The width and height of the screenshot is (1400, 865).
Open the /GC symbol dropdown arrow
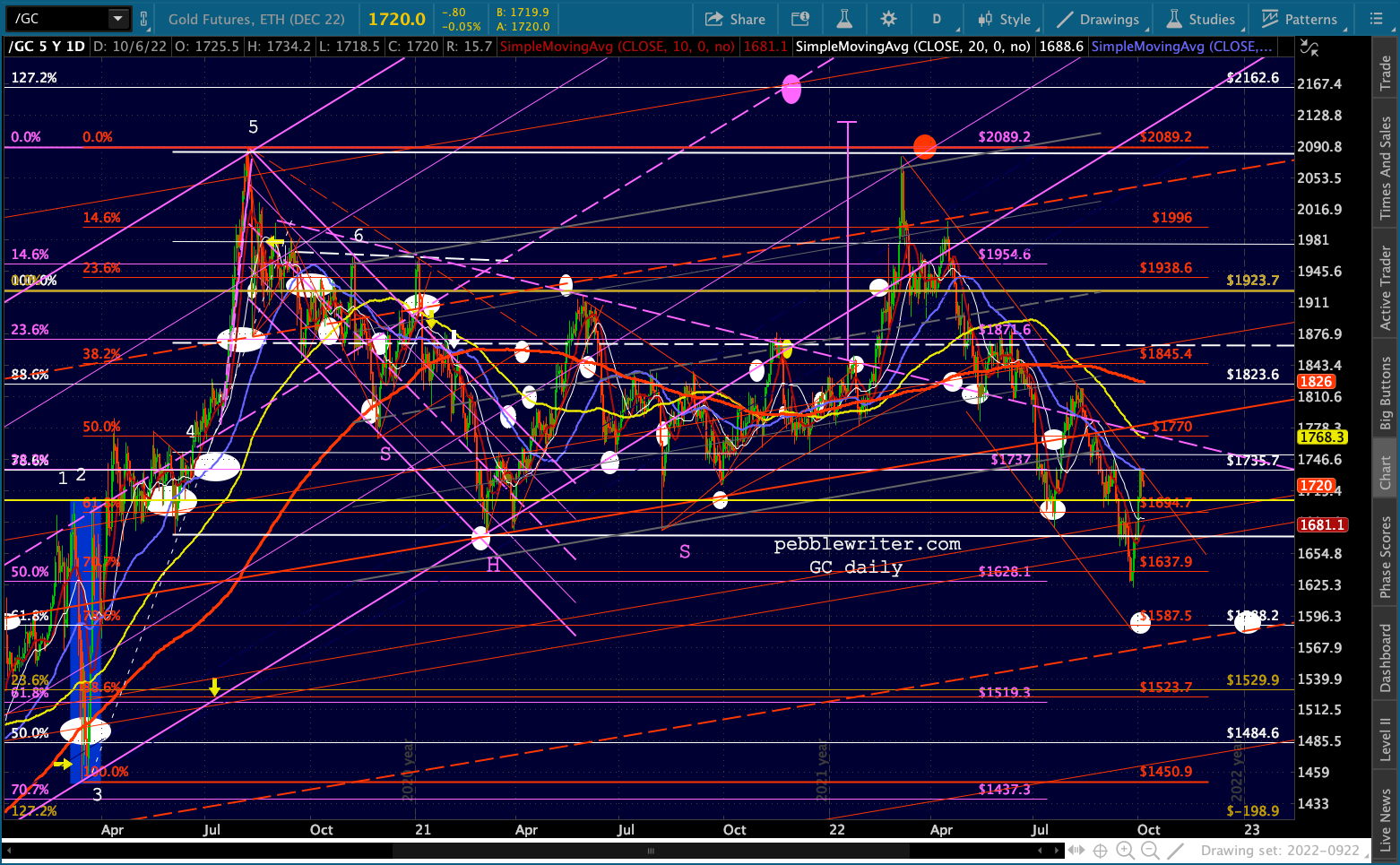(118, 19)
